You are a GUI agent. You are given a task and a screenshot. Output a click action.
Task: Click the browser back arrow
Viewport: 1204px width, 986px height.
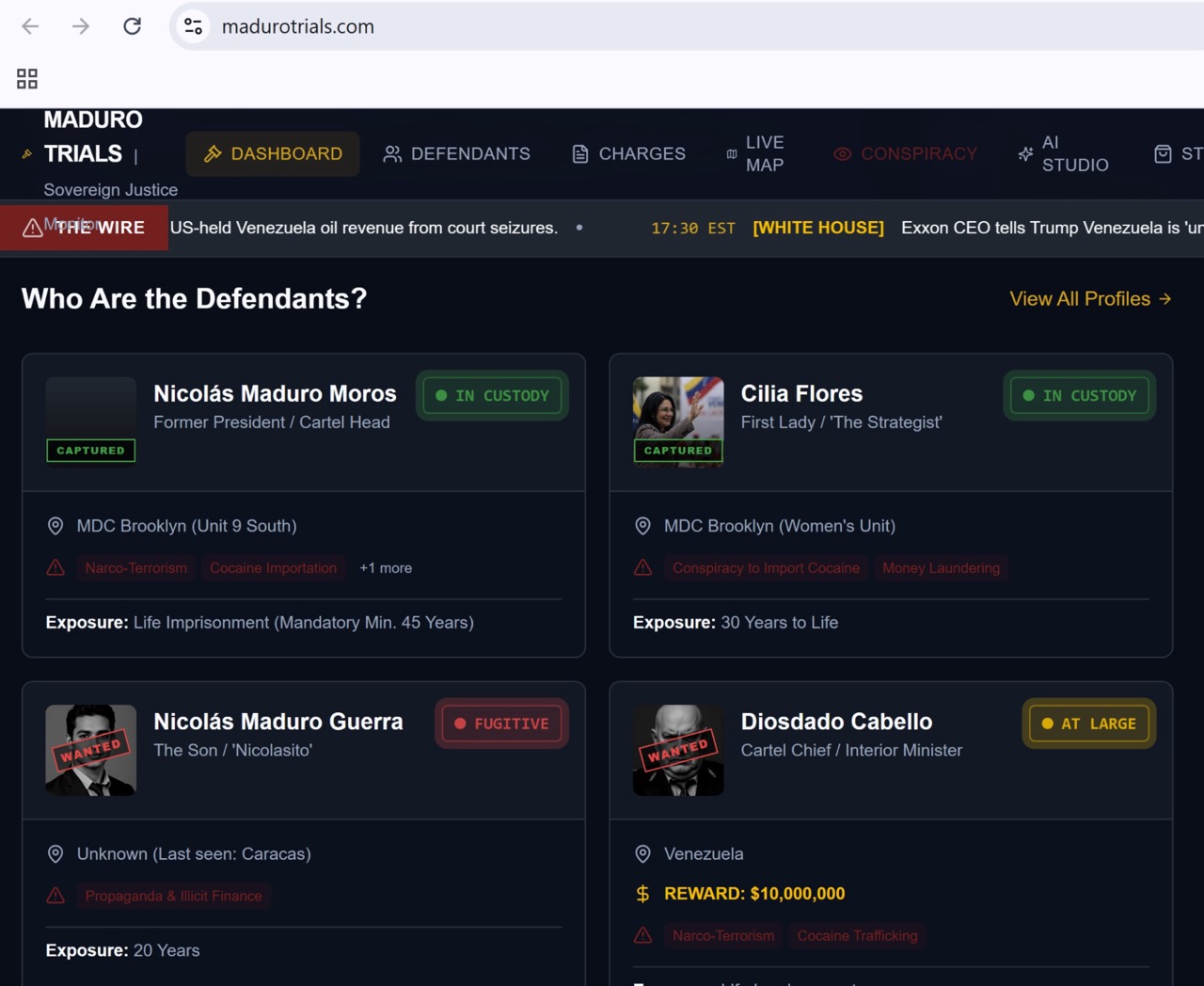30,26
